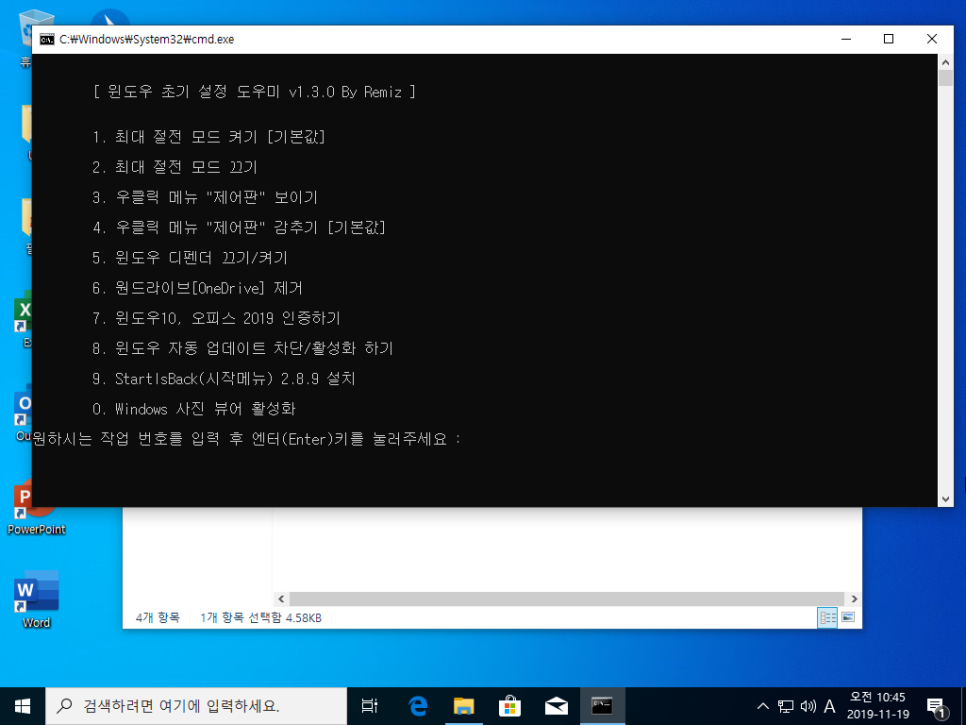Select the Recycle Bin desktop icon

(25, 37)
